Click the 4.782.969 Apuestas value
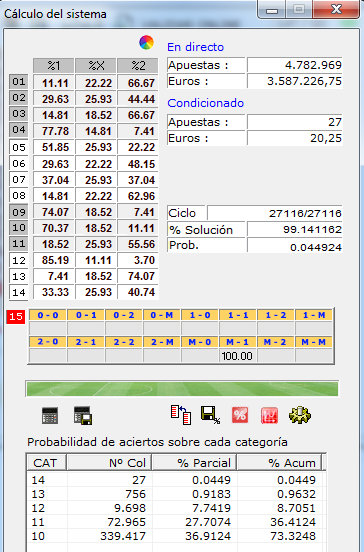Image resolution: width=364 pixels, height=552 pixels. point(295,65)
